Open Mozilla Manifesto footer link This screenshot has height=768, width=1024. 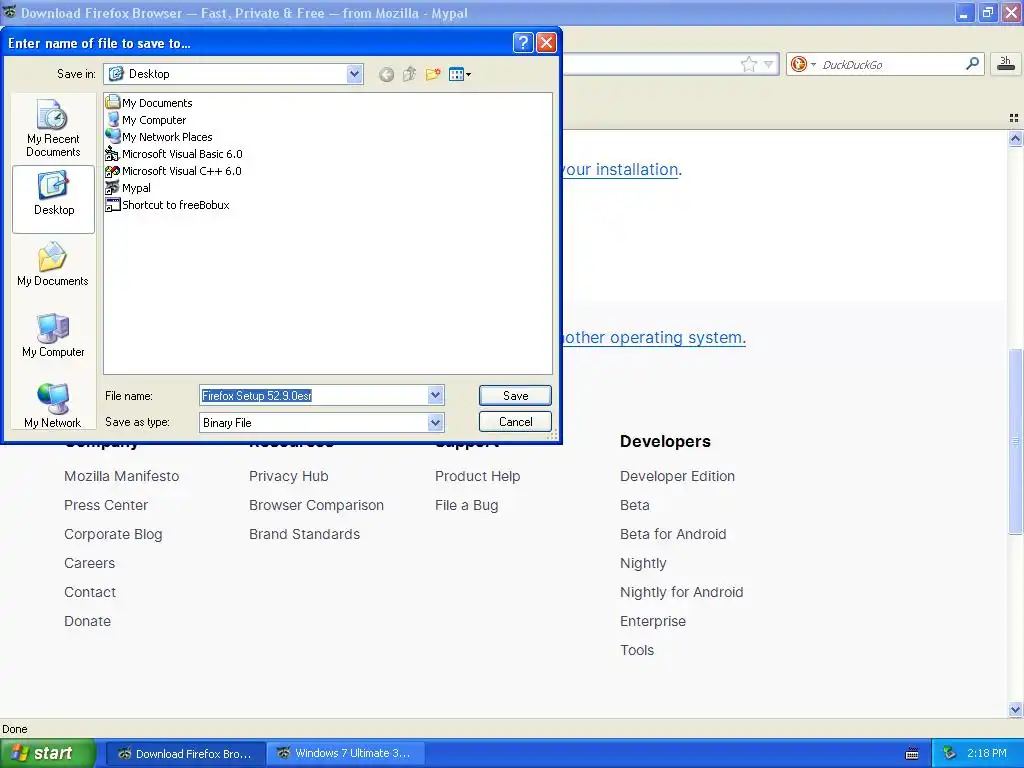pos(121,476)
